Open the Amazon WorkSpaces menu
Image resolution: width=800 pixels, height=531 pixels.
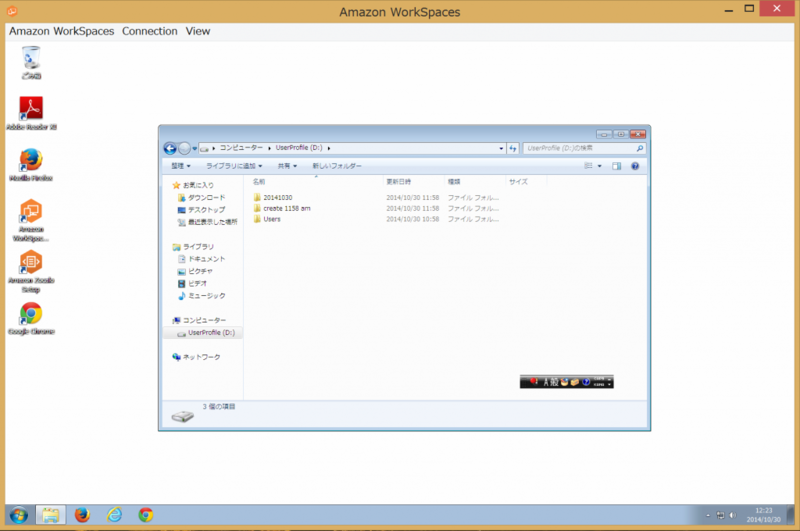click(62, 31)
